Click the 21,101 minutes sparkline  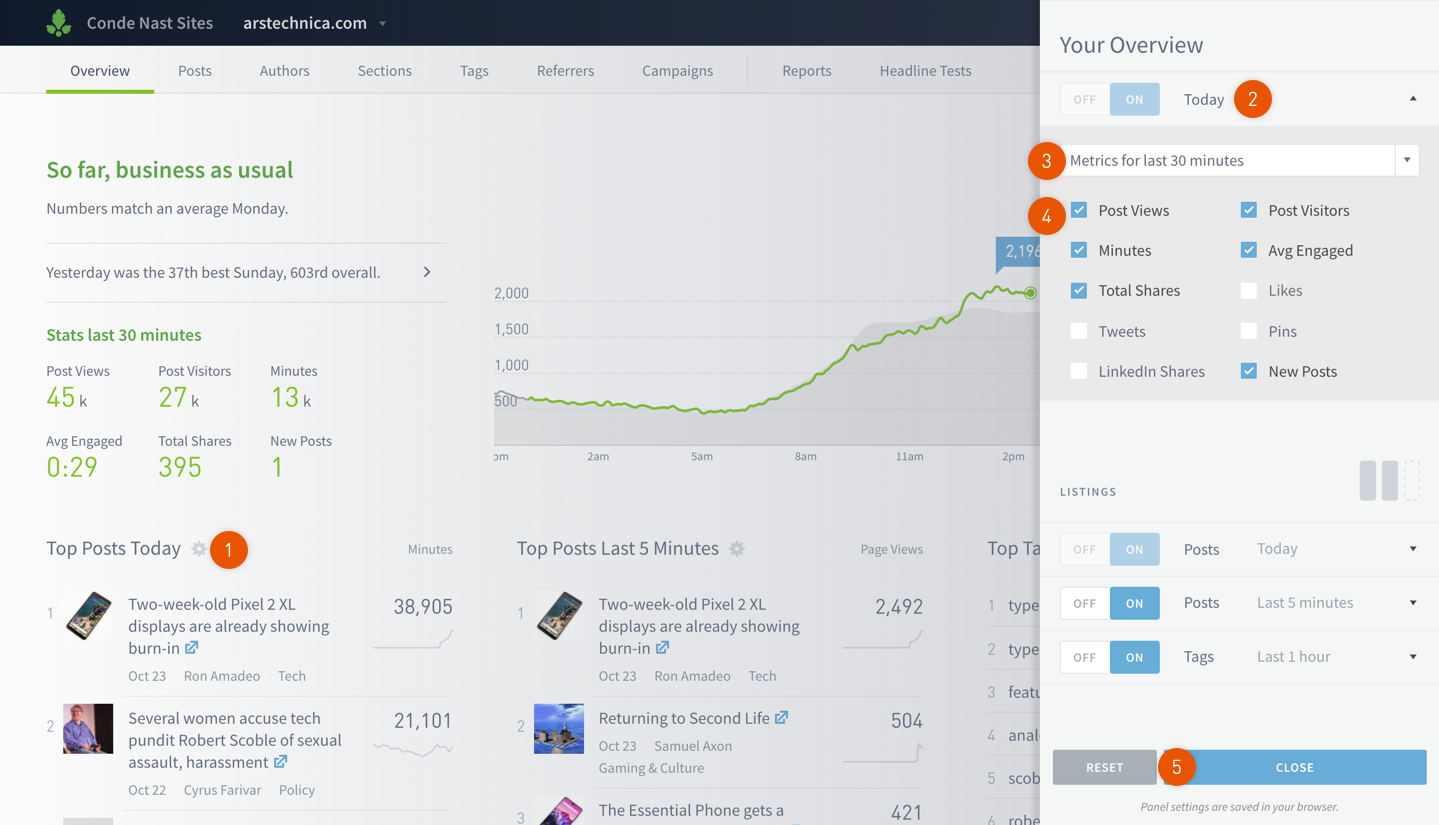(x=413, y=749)
